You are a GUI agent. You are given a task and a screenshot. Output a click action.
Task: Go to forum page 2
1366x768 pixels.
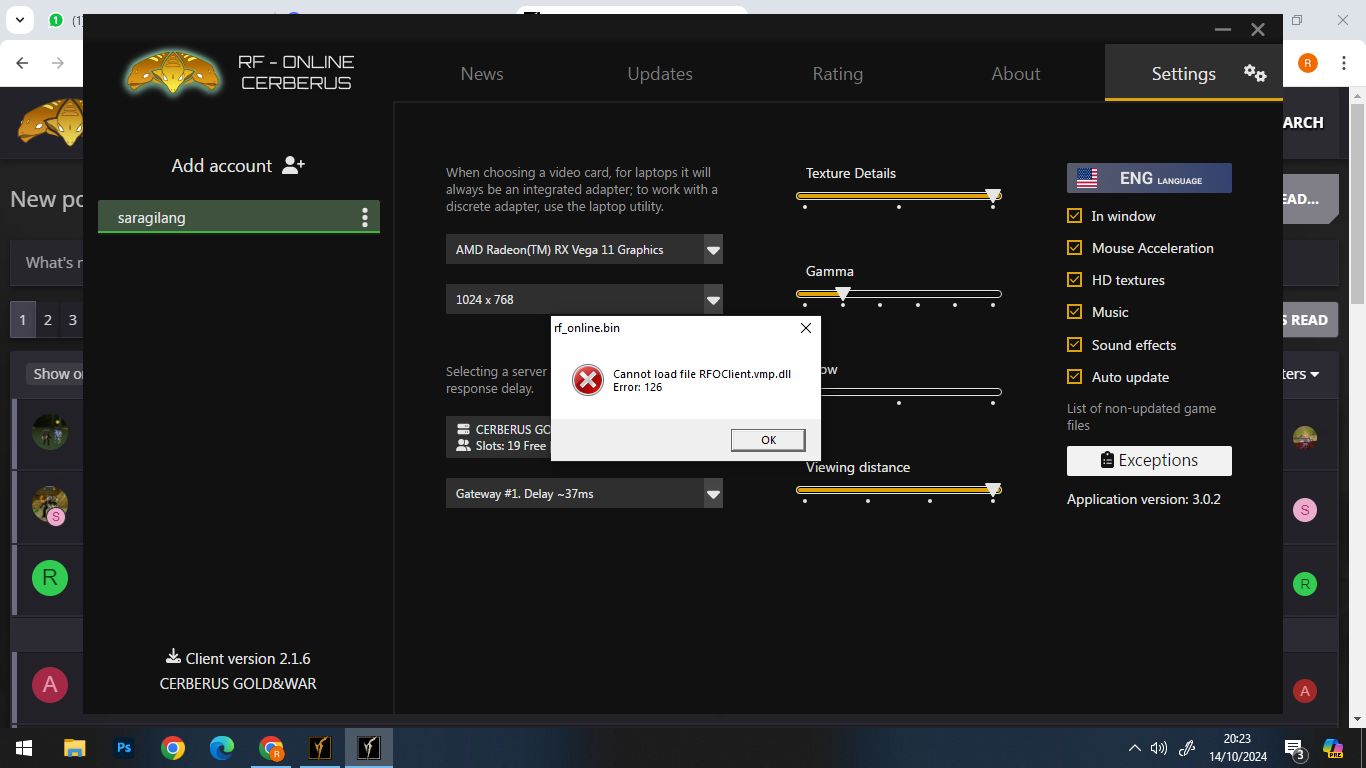47,320
